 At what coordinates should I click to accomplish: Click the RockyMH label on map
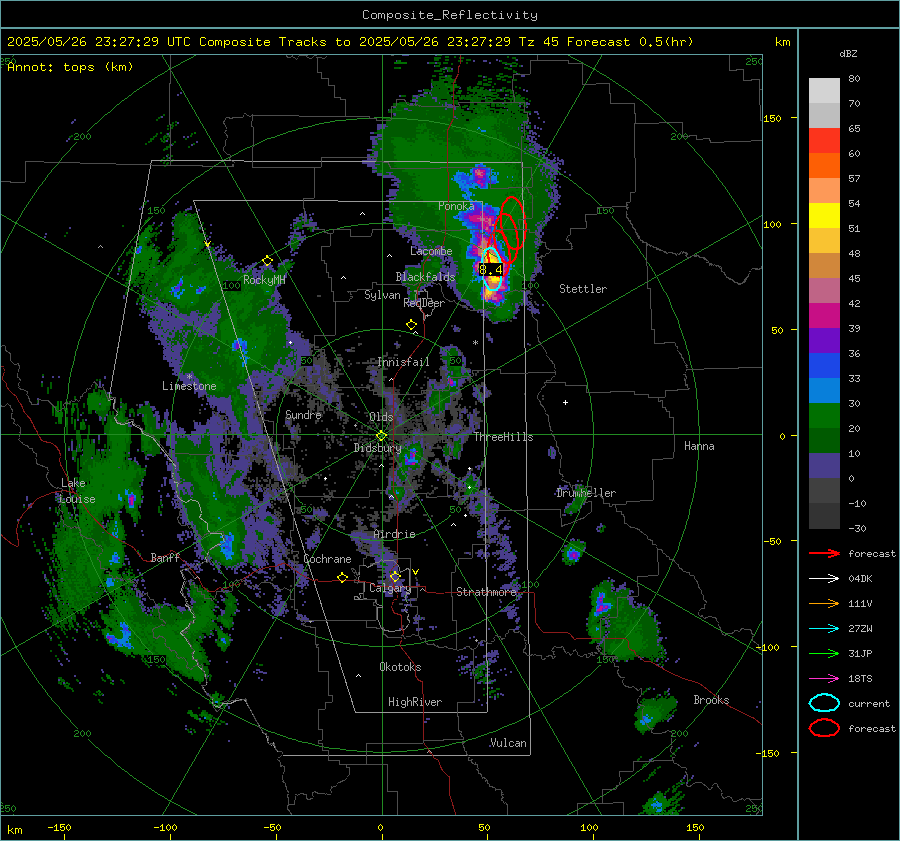tap(264, 280)
